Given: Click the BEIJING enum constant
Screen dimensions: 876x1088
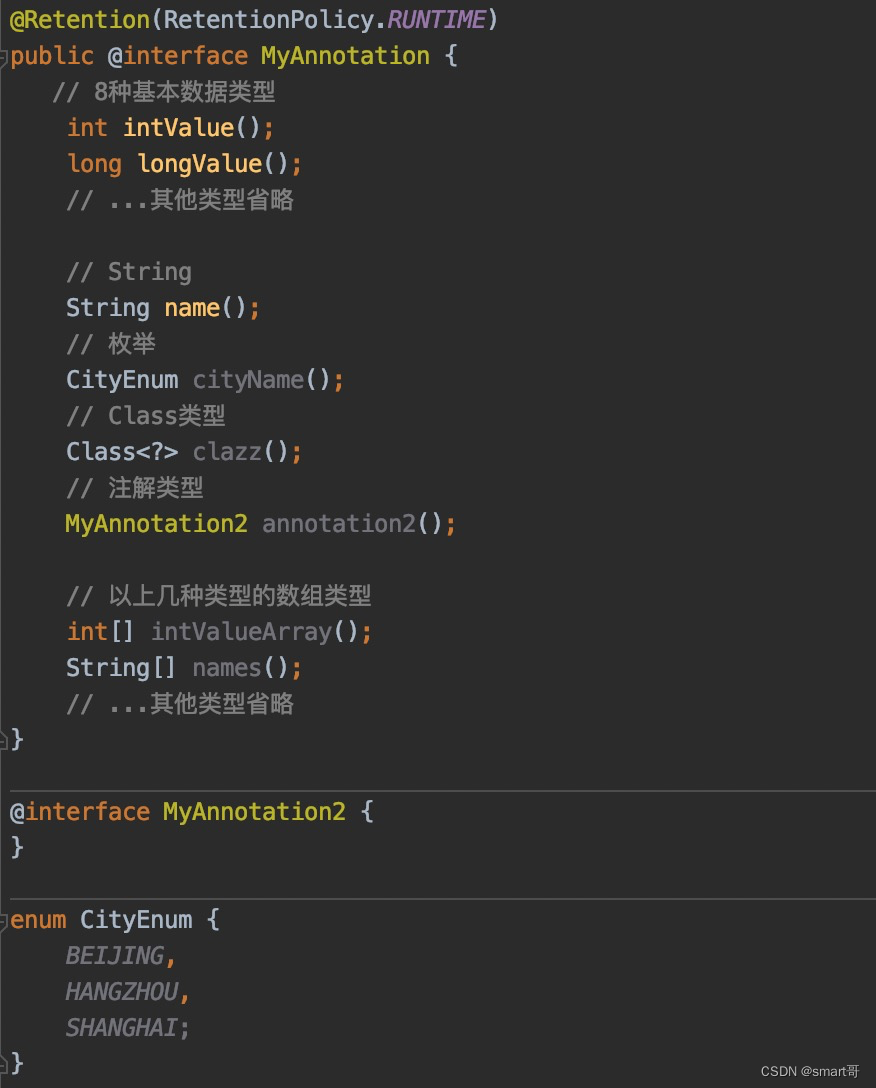Looking at the screenshot, I should click(115, 955).
